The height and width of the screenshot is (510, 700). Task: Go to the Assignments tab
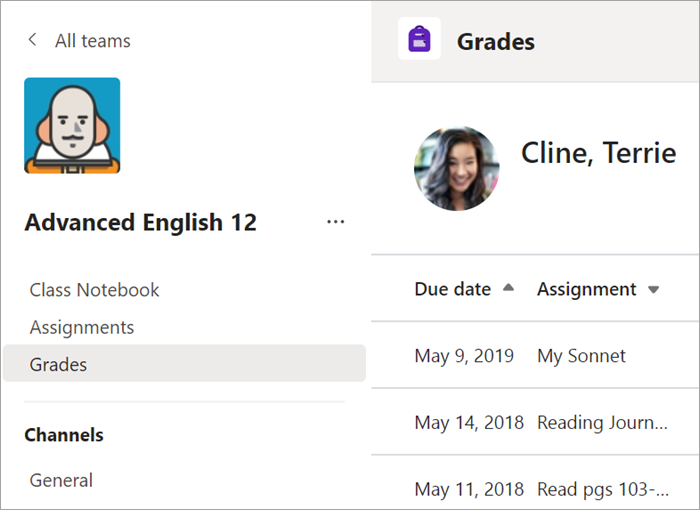tap(81, 327)
